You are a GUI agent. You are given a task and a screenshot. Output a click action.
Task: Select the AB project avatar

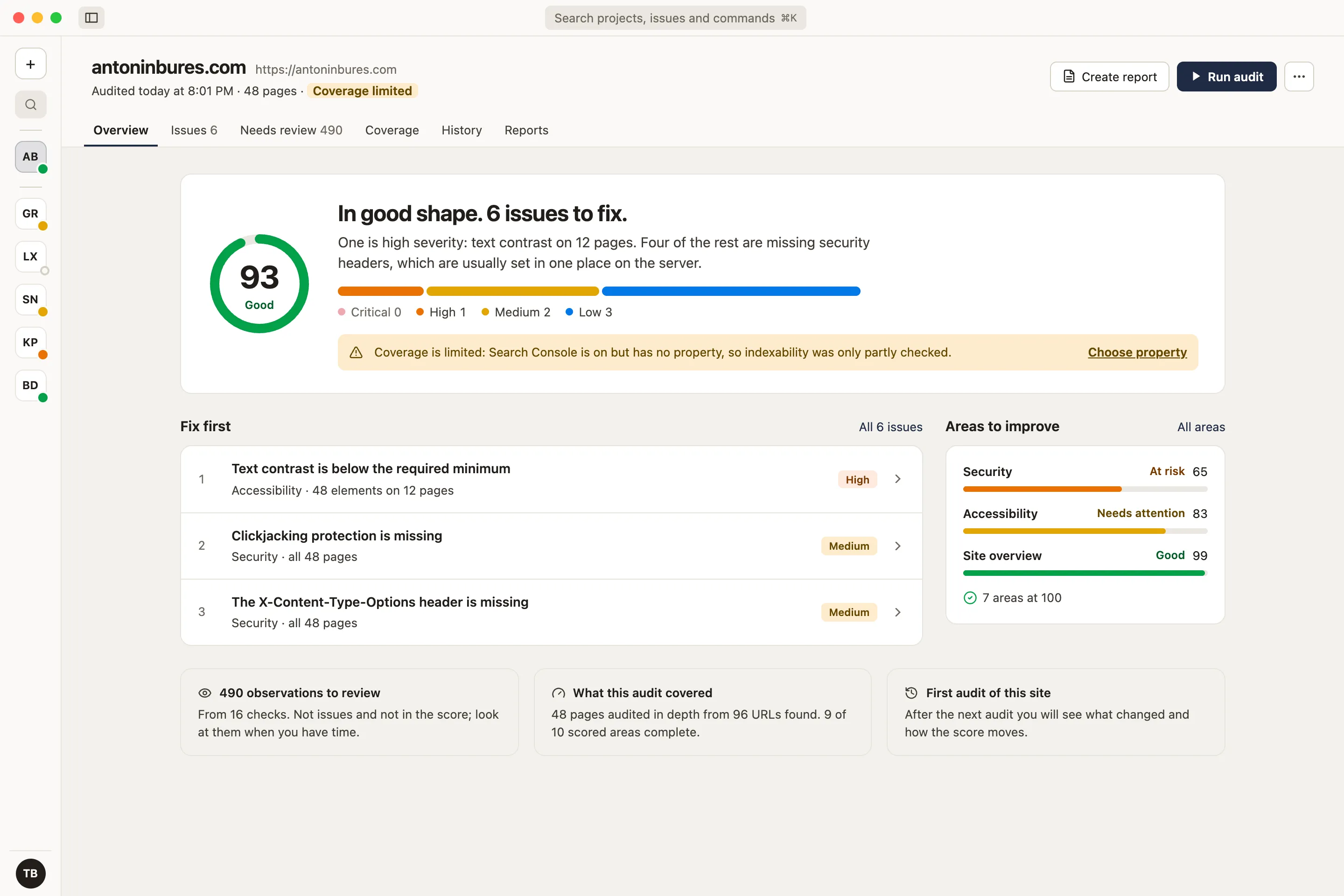(x=31, y=157)
